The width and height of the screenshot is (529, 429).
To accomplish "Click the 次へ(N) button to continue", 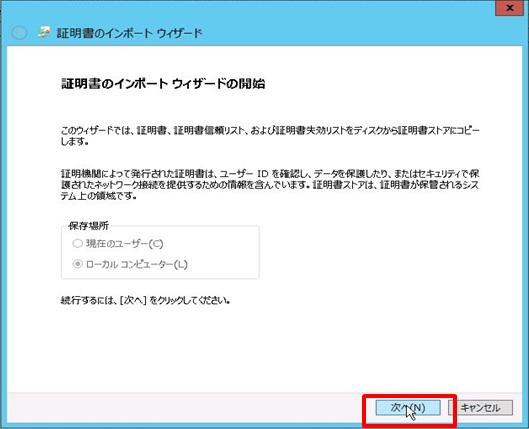I will 408,408.
